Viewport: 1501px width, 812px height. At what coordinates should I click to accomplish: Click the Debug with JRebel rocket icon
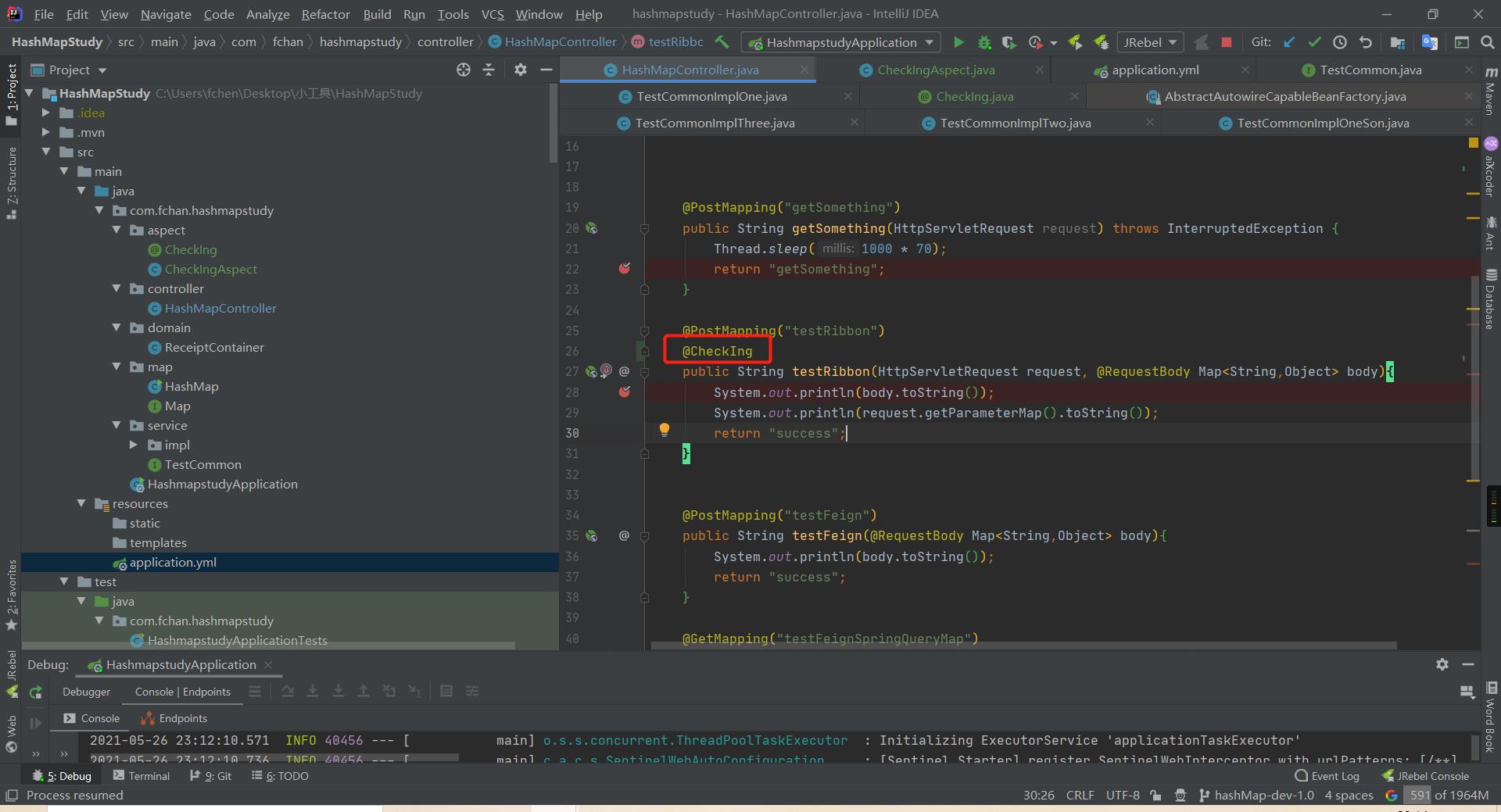point(1101,42)
